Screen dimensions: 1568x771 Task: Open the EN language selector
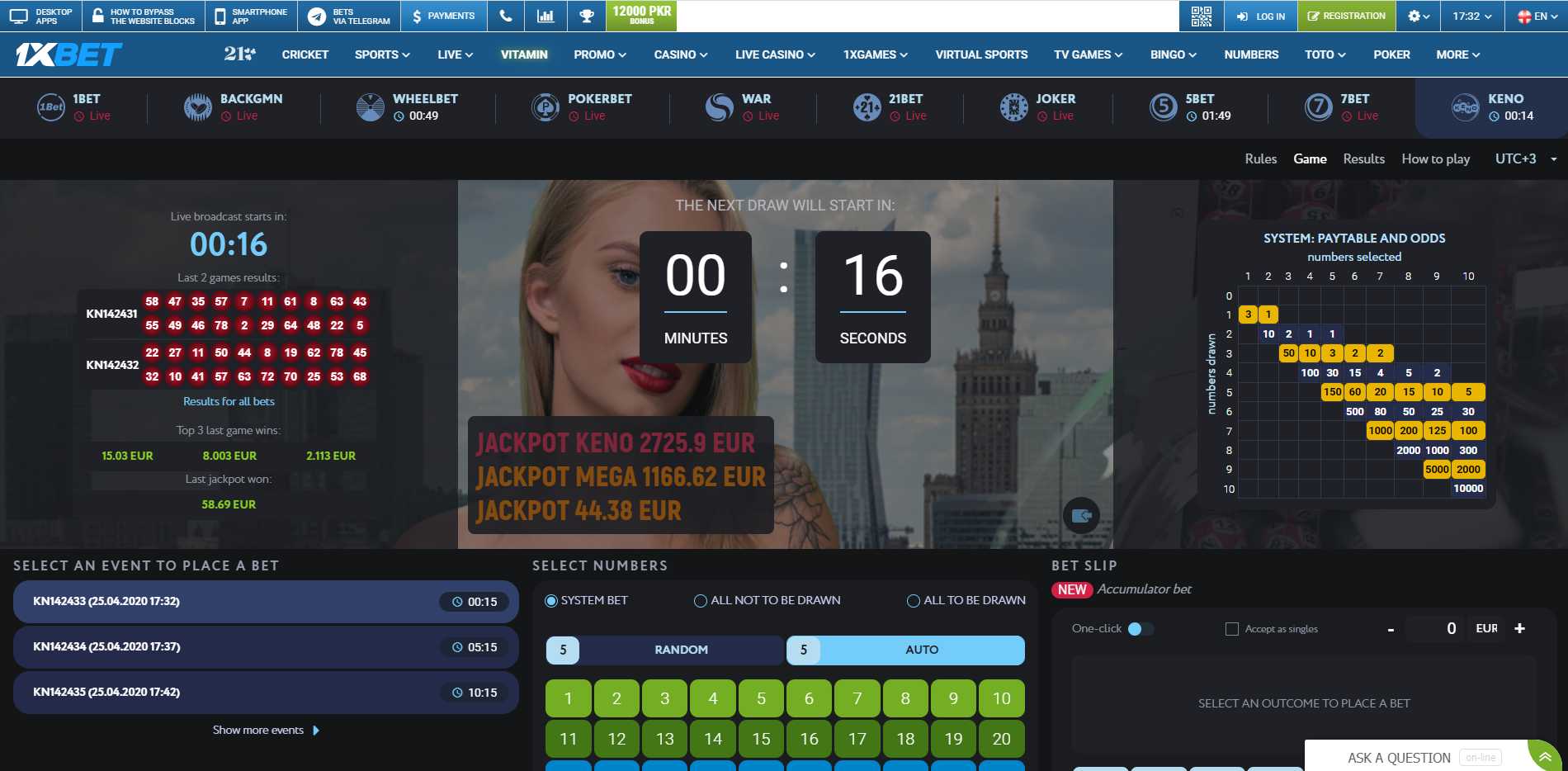[x=1536, y=16]
